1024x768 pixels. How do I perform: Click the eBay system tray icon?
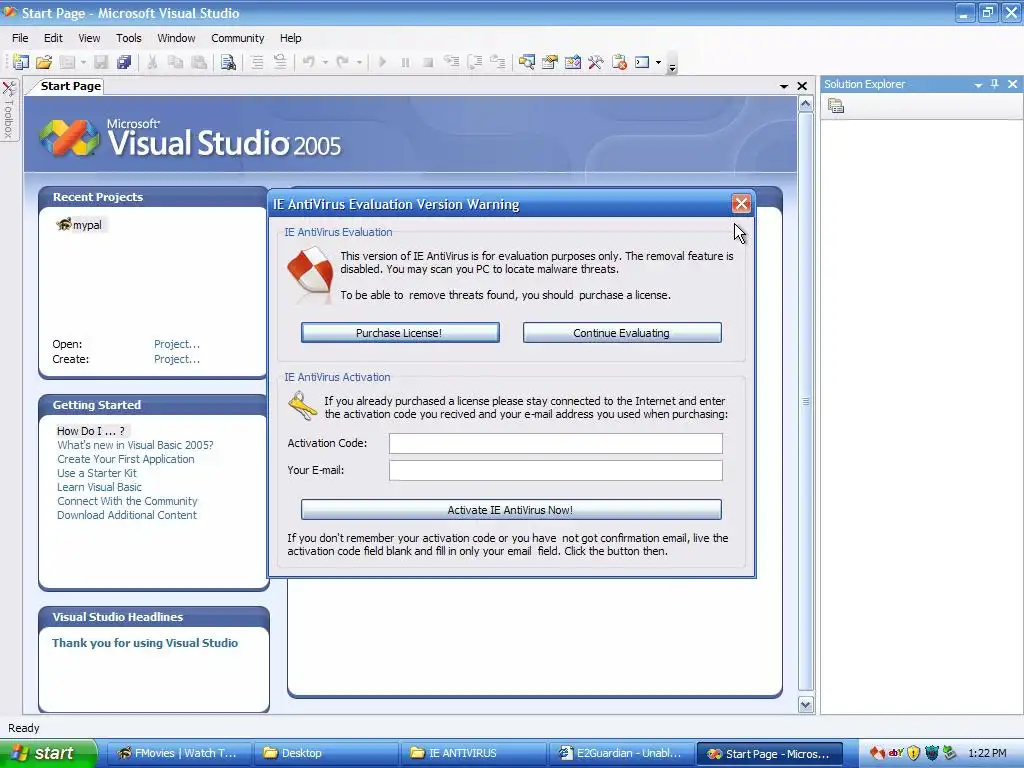[x=895, y=752]
